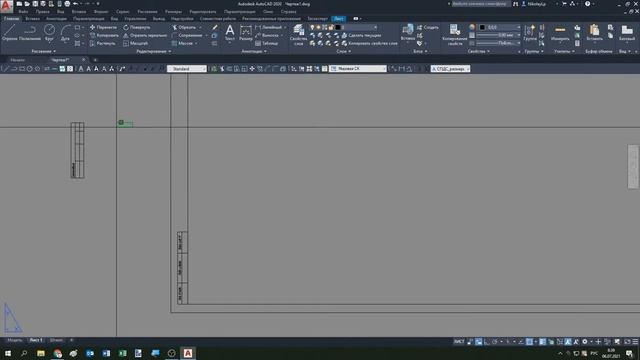Image resolution: width=640 pixels, height=360 pixels.
Task: Switch to the Лист ribbon tab
Action: (339, 18)
